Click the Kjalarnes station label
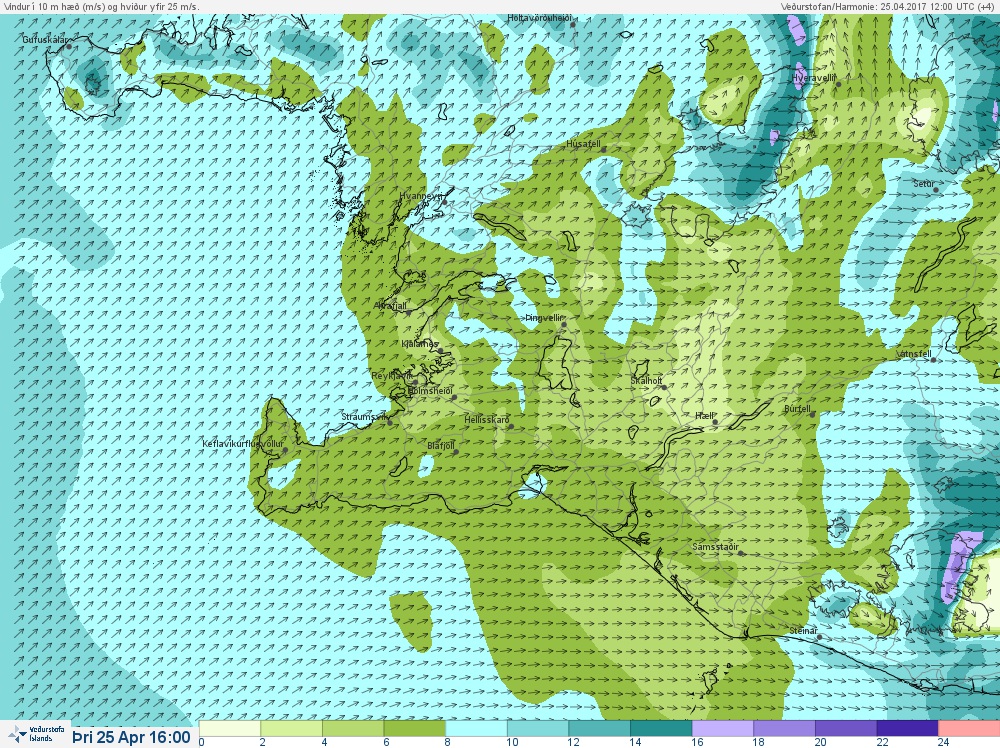The width and height of the screenshot is (1000, 748). tap(420, 344)
